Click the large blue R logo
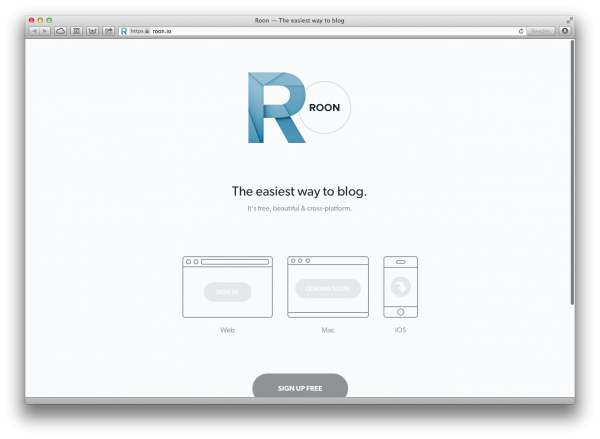The image size is (600, 439). pos(276,108)
